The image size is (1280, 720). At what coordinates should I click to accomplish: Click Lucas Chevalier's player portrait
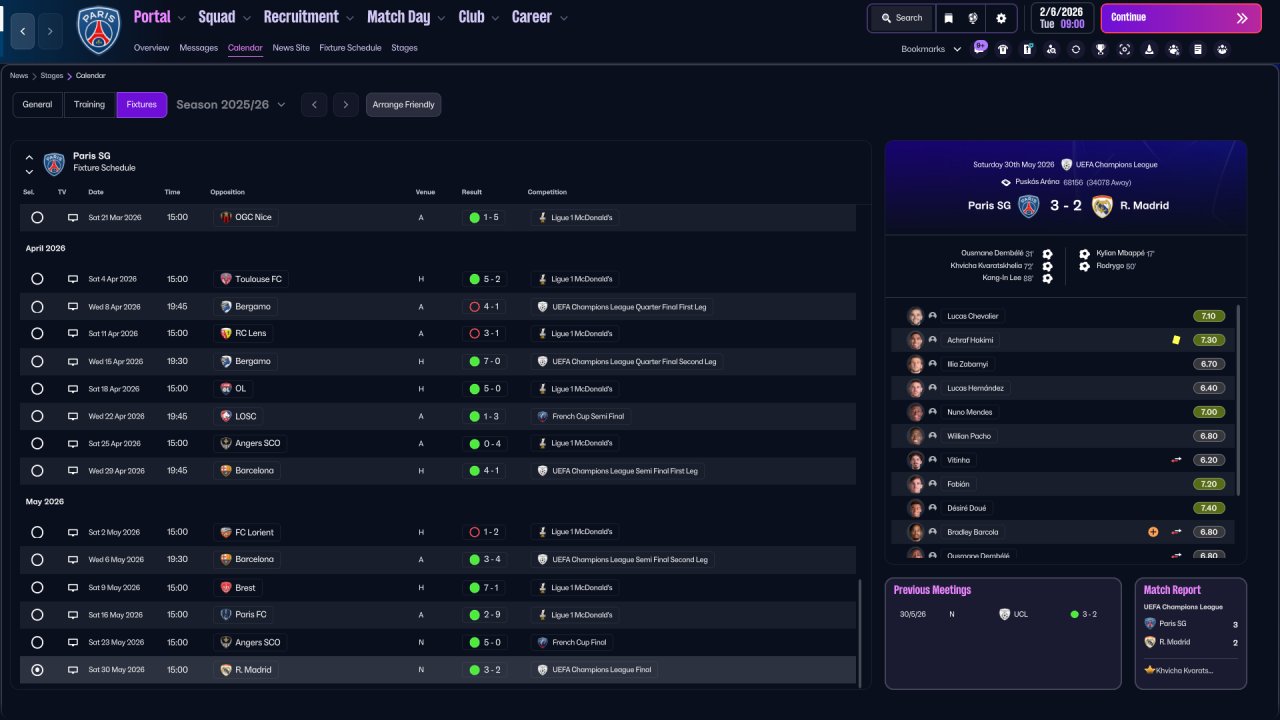tap(915, 316)
